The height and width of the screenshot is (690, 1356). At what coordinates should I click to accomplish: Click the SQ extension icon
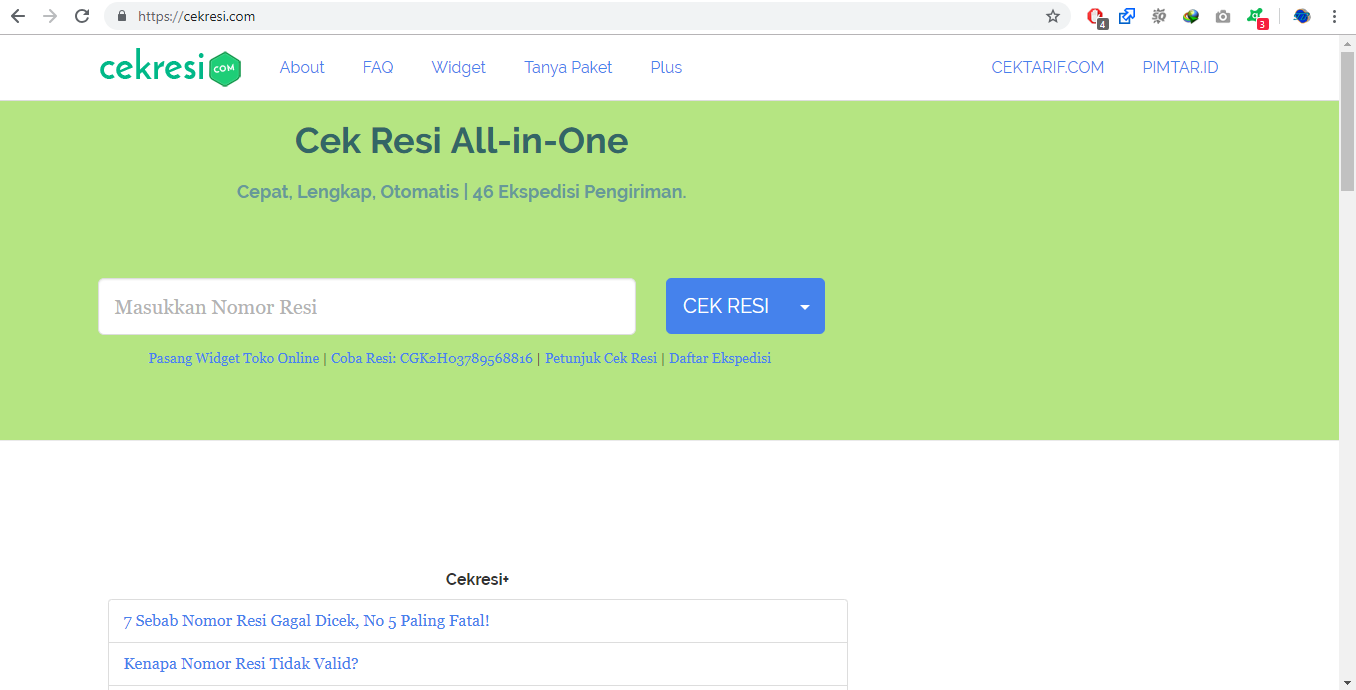coord(1159,16)
